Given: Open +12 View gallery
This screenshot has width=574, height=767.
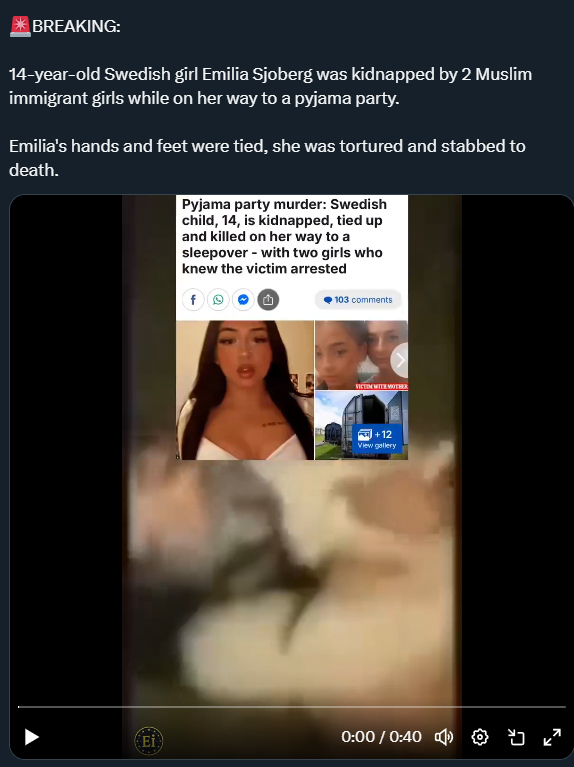Looking at the screenshot, I should [377, 439].
